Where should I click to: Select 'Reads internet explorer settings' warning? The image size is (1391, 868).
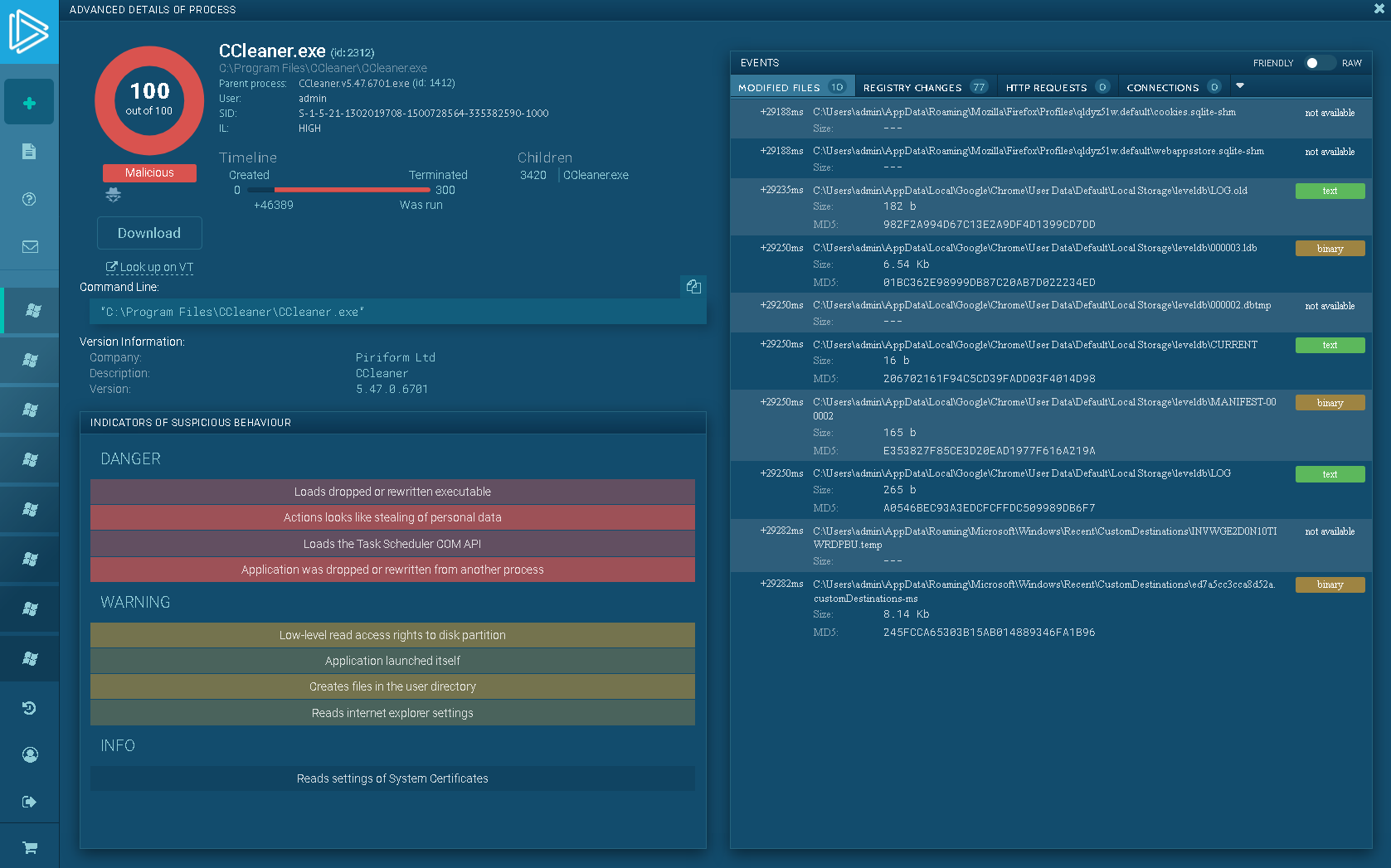coord(392,713)
